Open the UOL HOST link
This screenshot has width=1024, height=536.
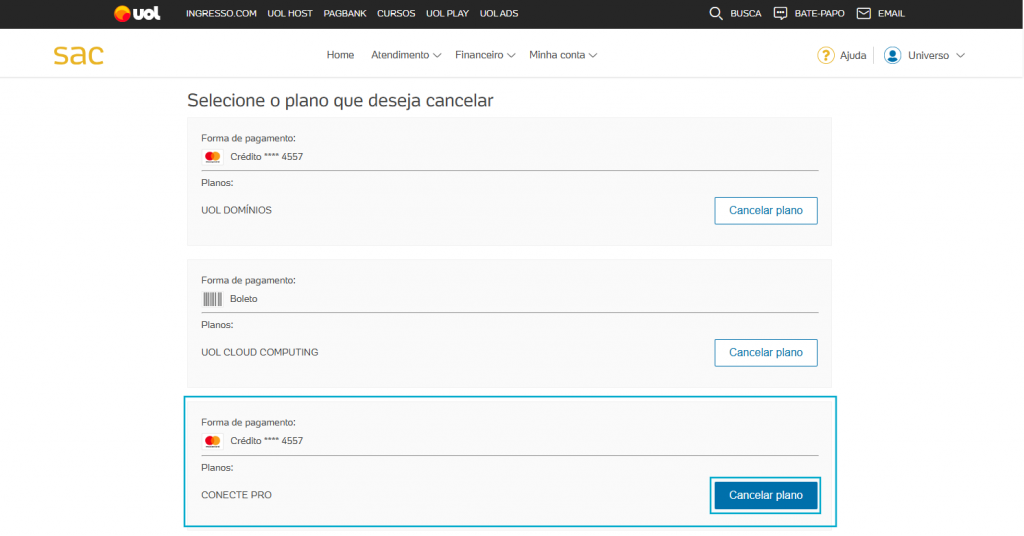[290, 14]
